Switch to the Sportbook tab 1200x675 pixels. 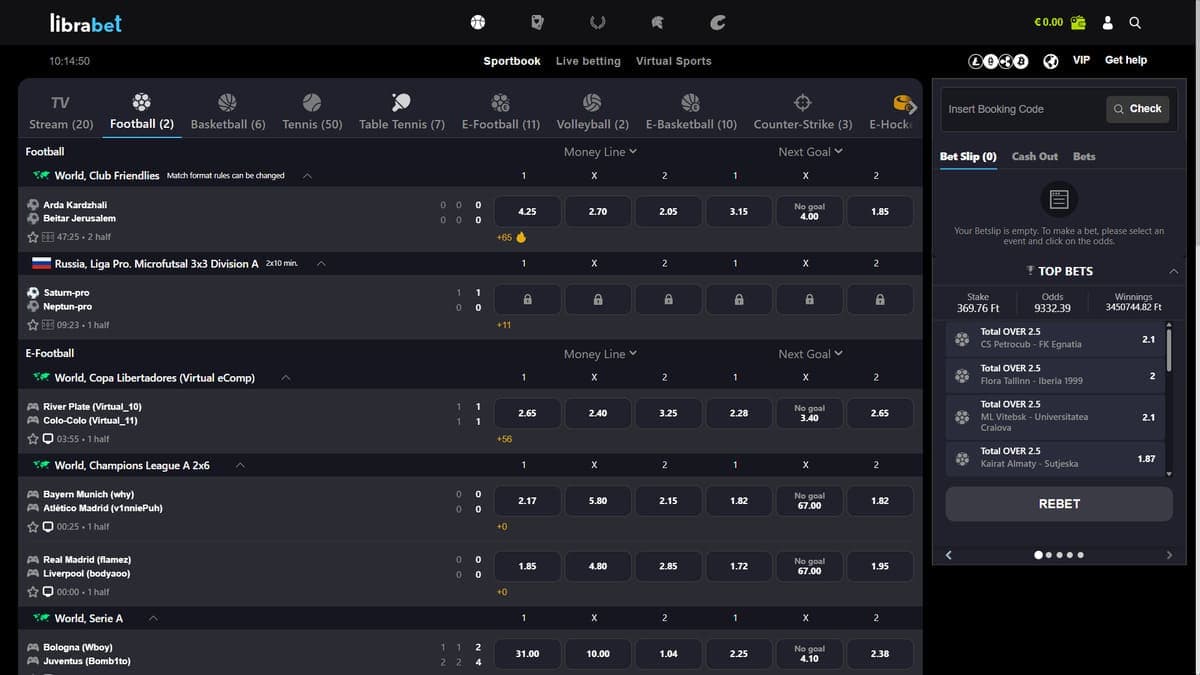pos(512,61)
